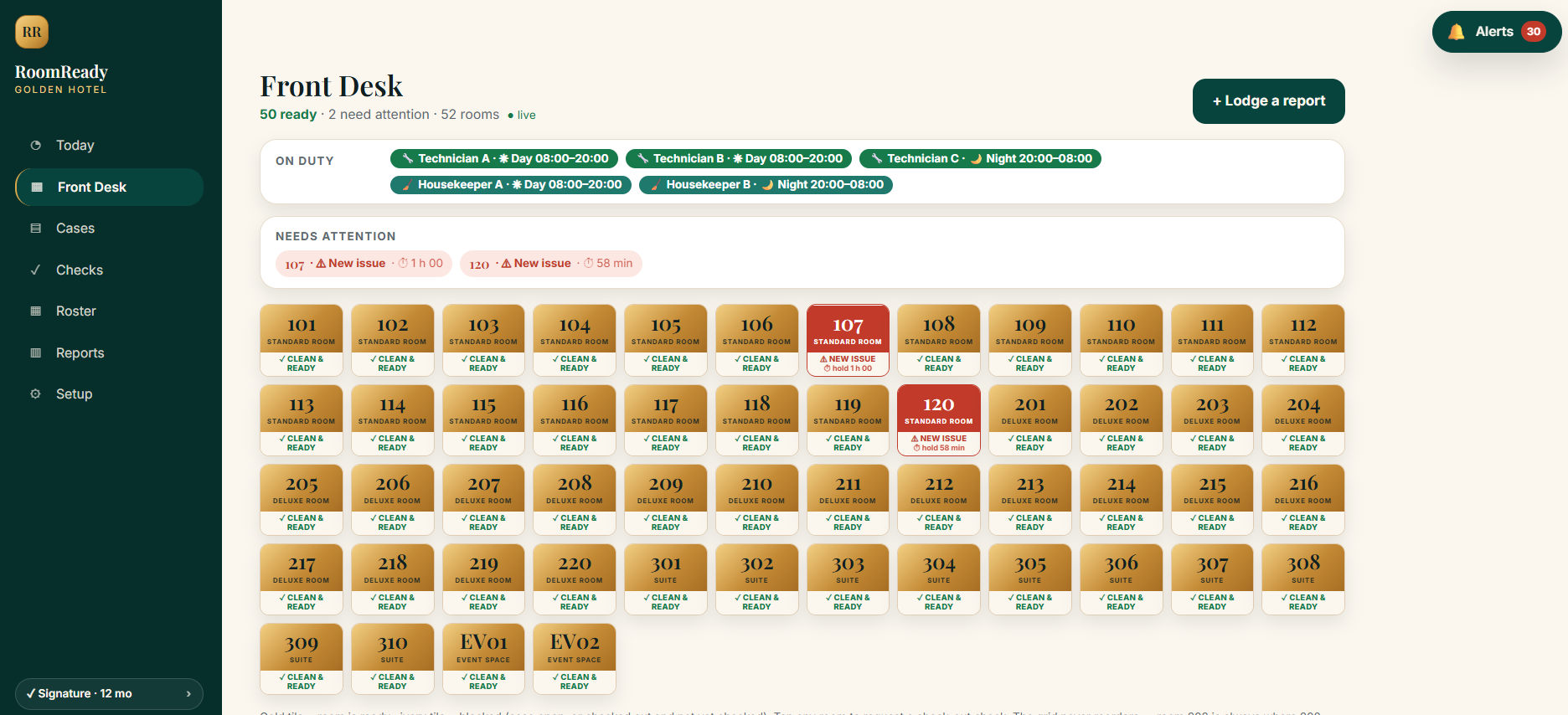The width and height of the screenshot is (1568, 715).
Task: Click the Front Desk page heading
Action: pyautogui.click(x=332, y=86)
